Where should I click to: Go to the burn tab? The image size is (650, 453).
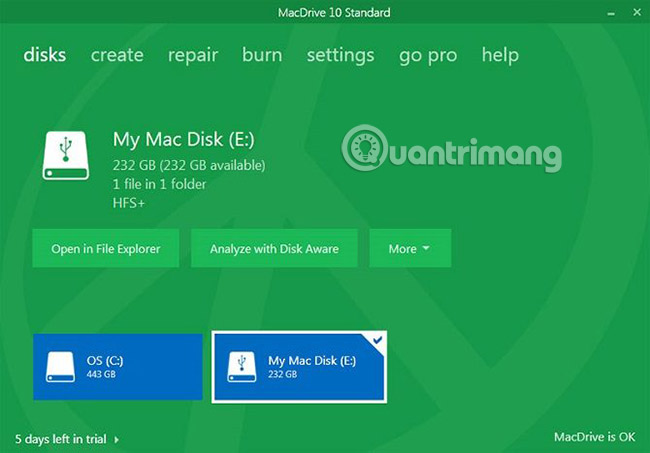pos(262,55)
